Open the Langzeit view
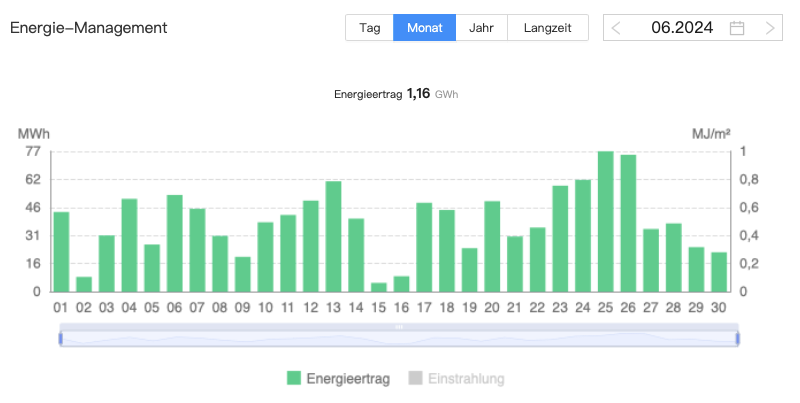Viewport: 800px width, 403px height. point(548,28)
